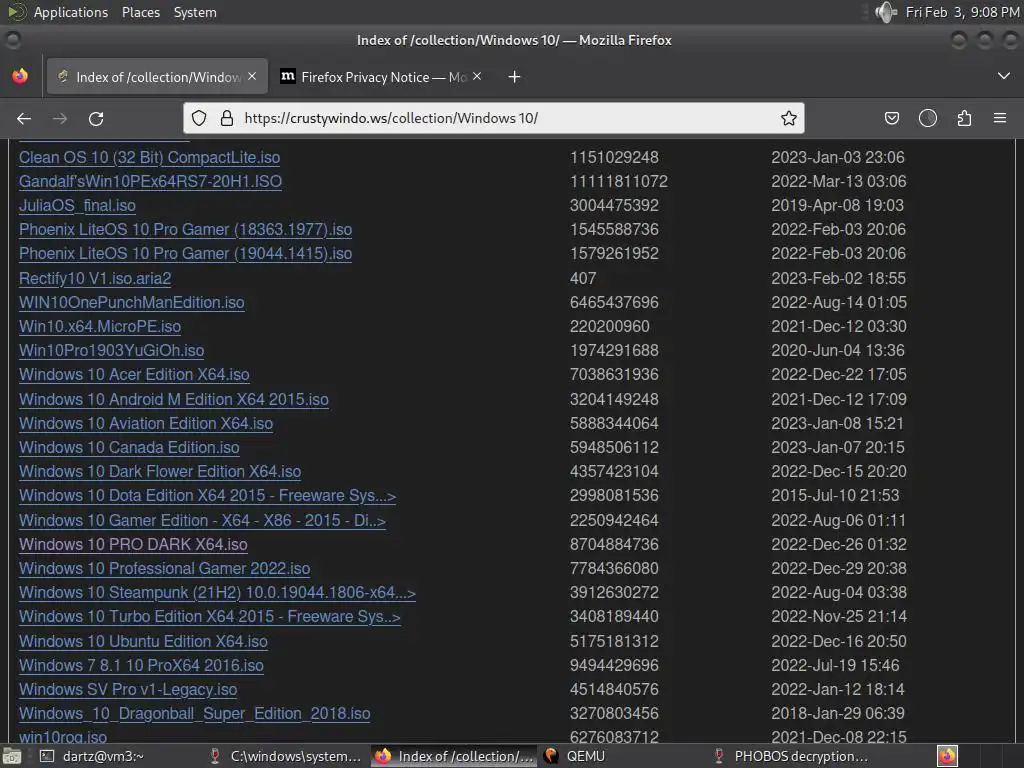Show site security info via padlock icon

click(227, 118)
